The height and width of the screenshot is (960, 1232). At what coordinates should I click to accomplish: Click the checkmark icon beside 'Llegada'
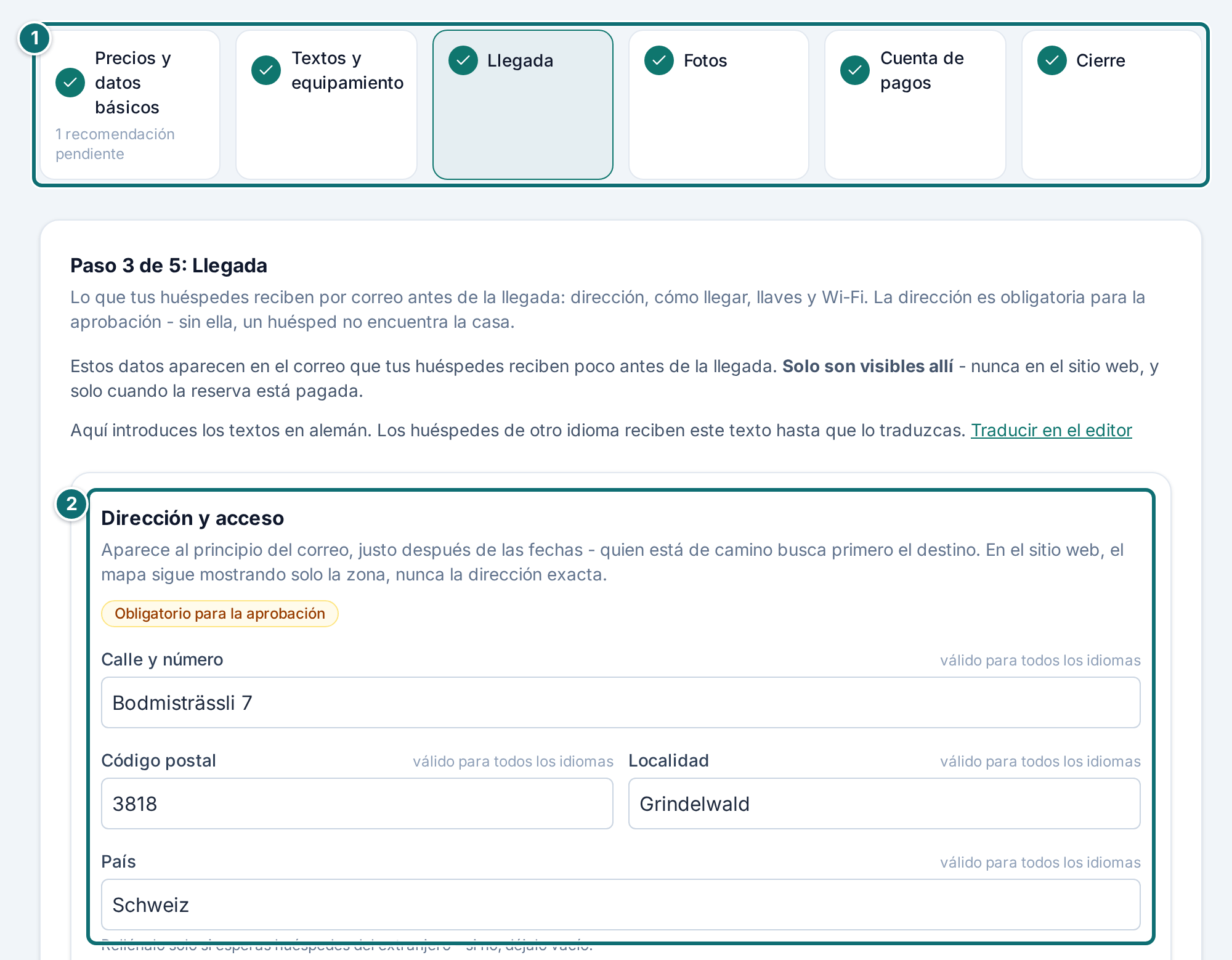(463, 60)
